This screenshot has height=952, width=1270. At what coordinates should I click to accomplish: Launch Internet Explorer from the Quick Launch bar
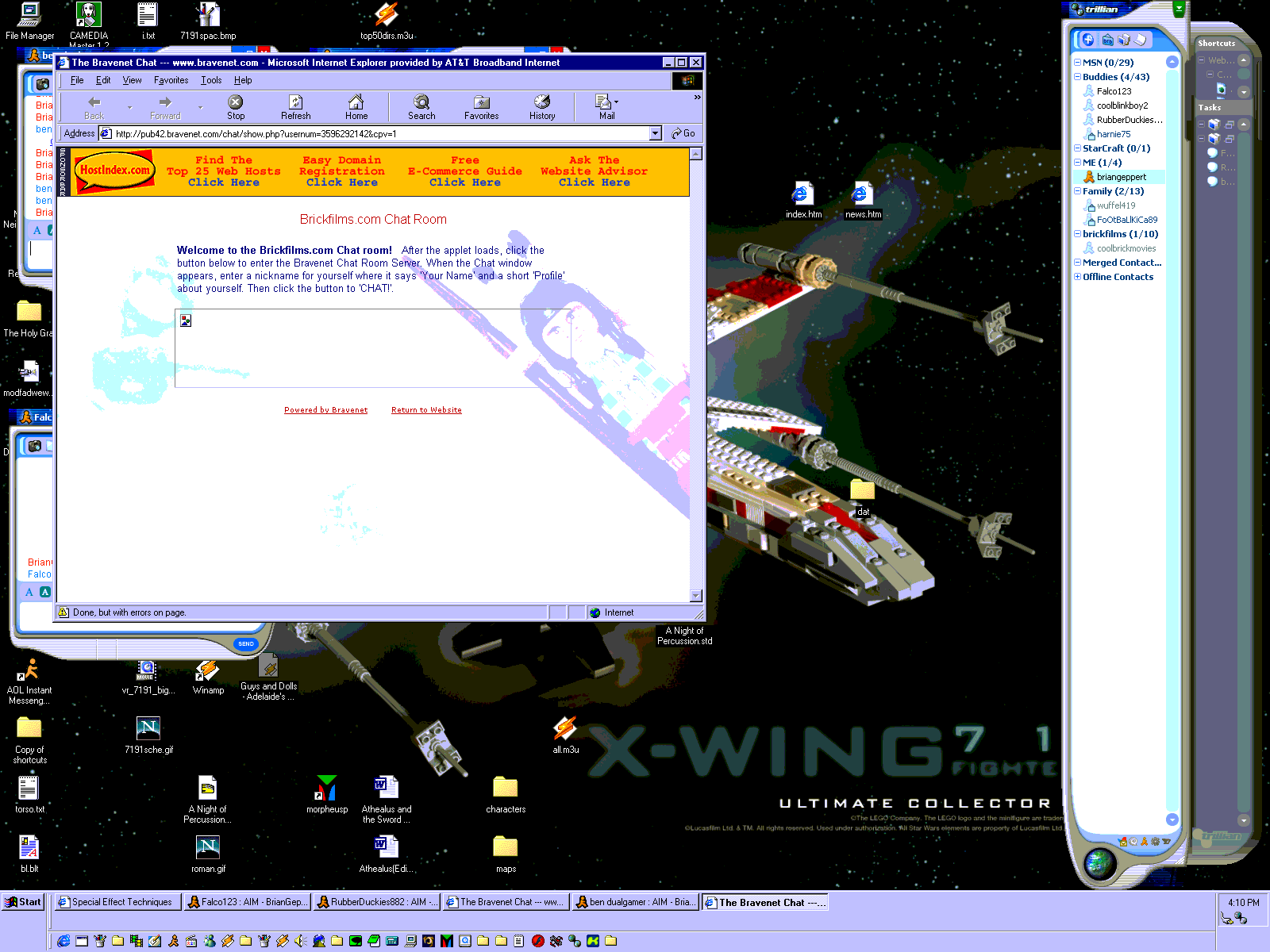(63, 941)
